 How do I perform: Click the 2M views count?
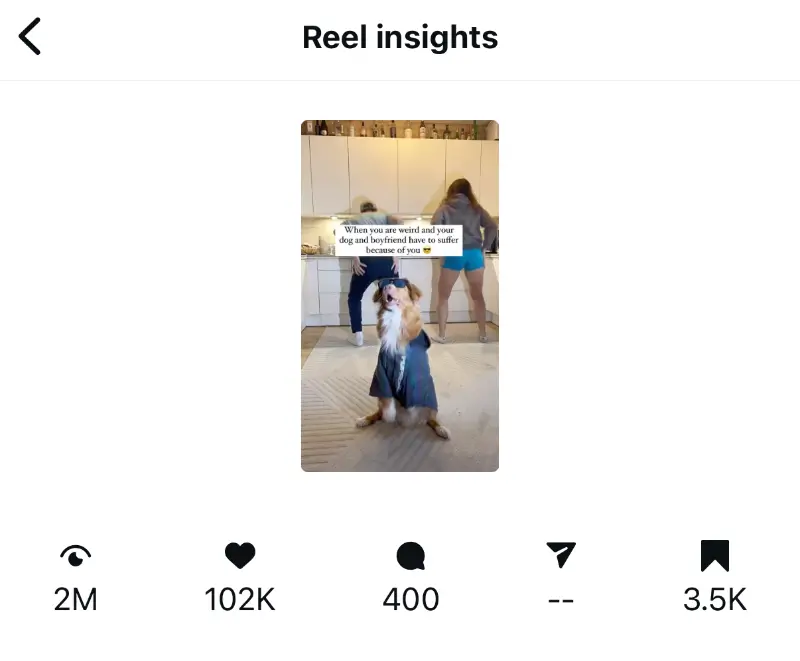tap(76, 599)
